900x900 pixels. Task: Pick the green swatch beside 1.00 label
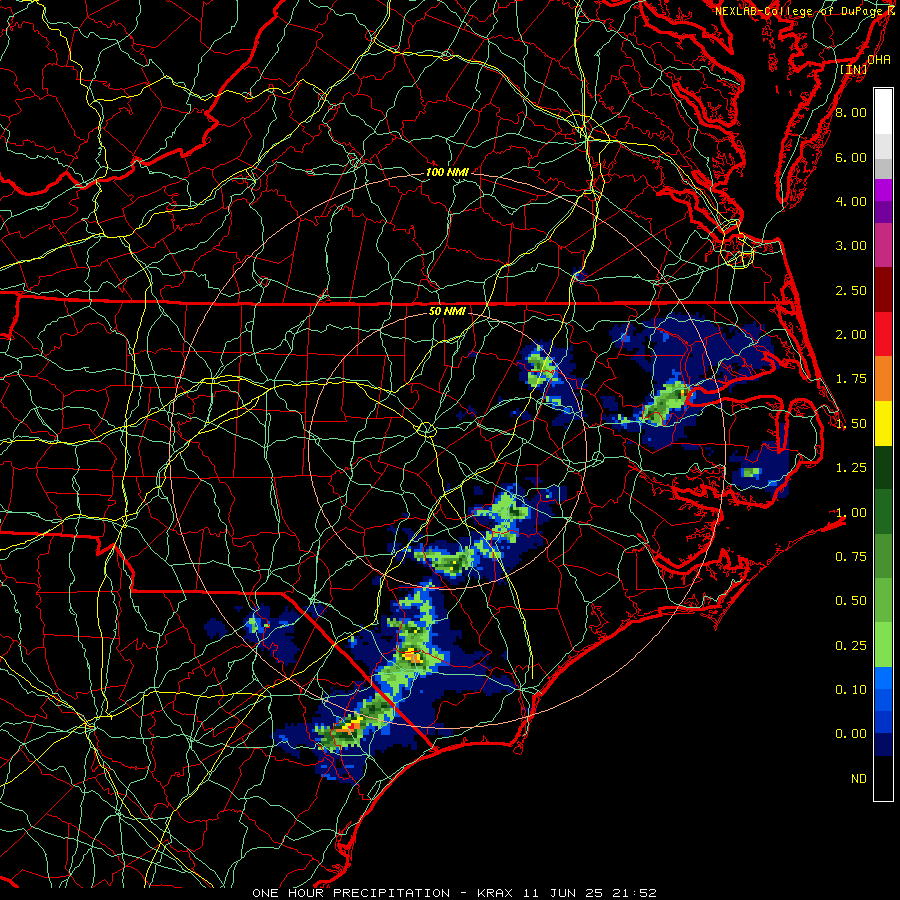tap(883, 512)
